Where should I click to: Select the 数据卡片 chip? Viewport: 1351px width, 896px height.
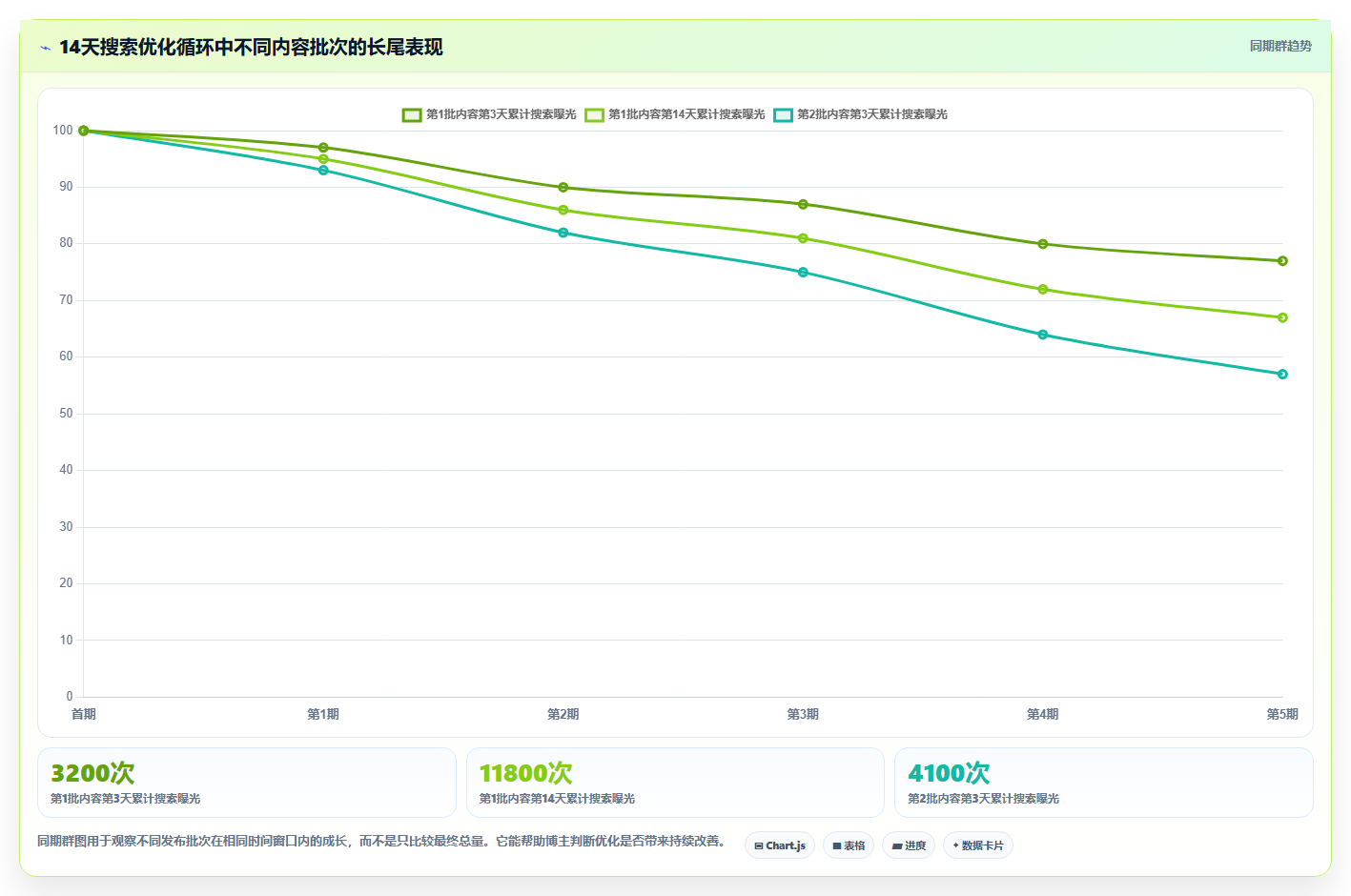[x=978, y=845]
